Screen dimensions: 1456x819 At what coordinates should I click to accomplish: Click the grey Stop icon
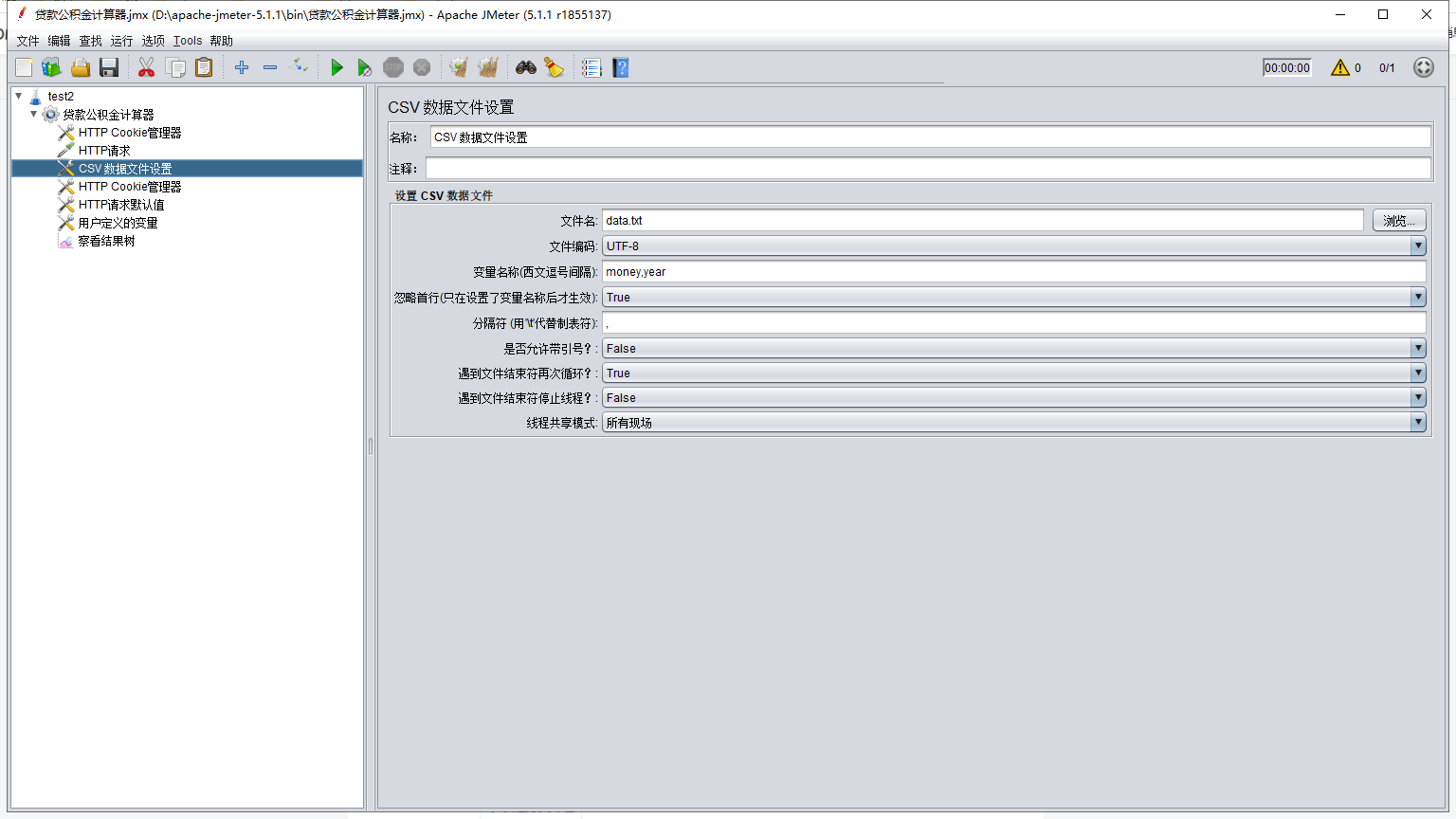click(x=393, y=67)
